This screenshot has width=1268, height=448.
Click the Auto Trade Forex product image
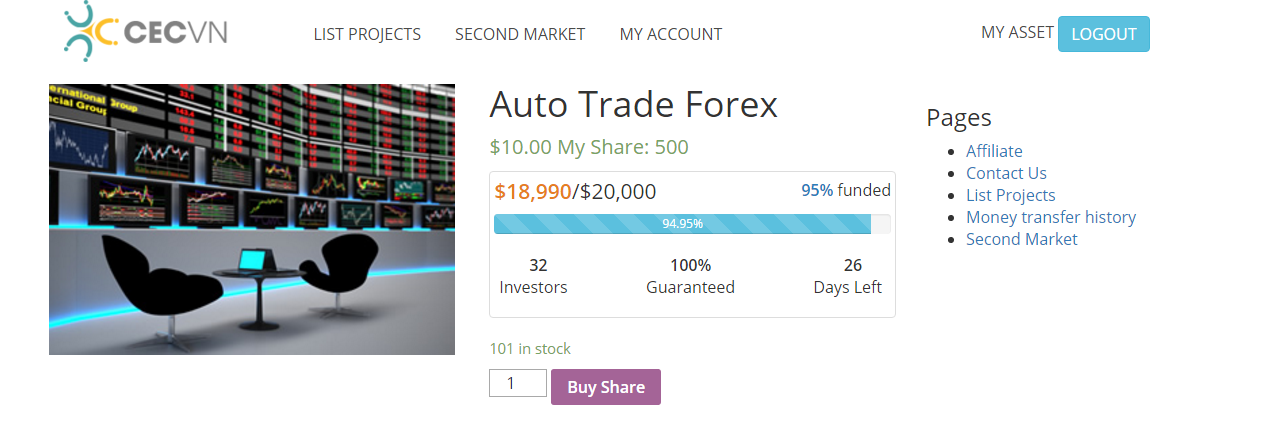coord(252,219)
